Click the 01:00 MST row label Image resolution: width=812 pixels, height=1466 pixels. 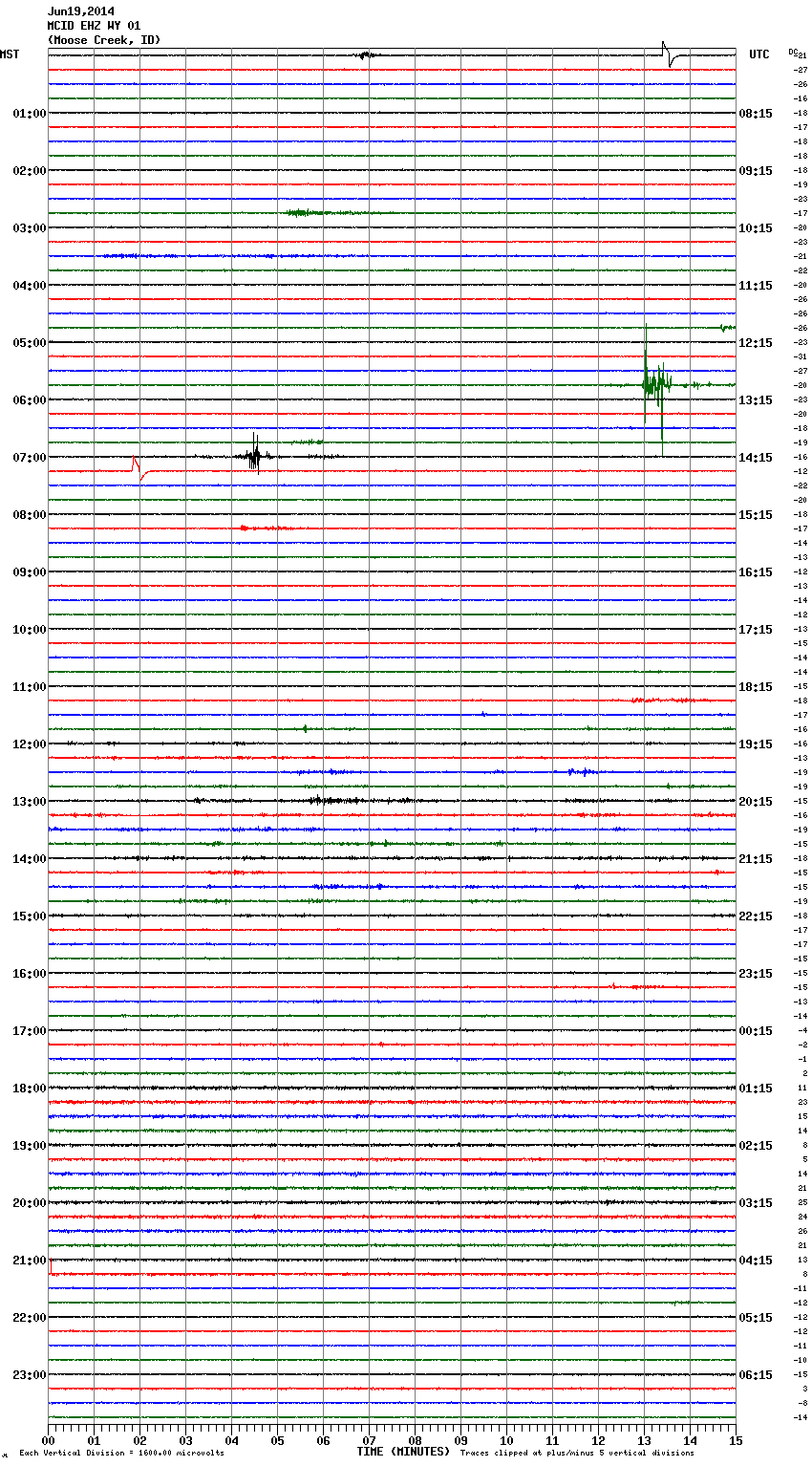pos(30,114)
